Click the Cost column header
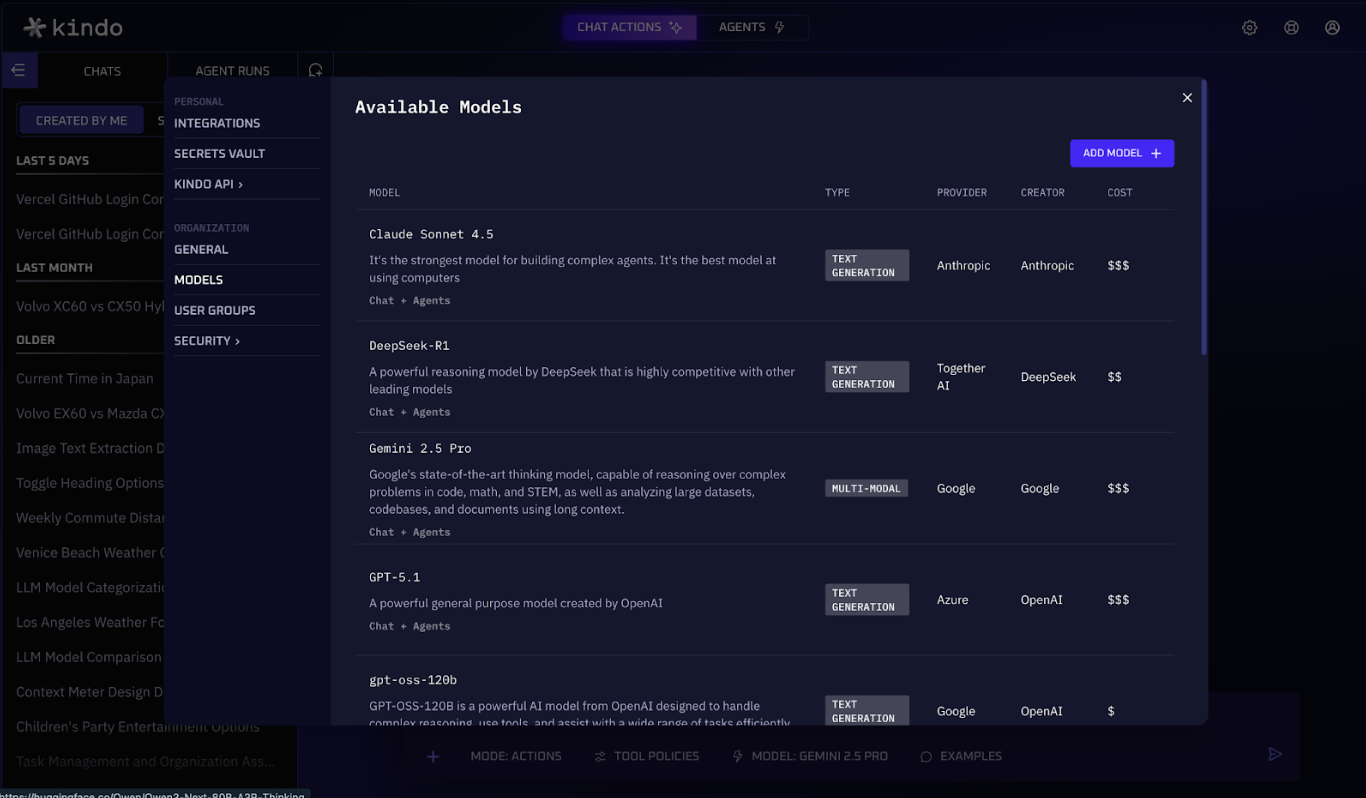This screenshot has height=798, width=1366. [x=1120, y=192]
